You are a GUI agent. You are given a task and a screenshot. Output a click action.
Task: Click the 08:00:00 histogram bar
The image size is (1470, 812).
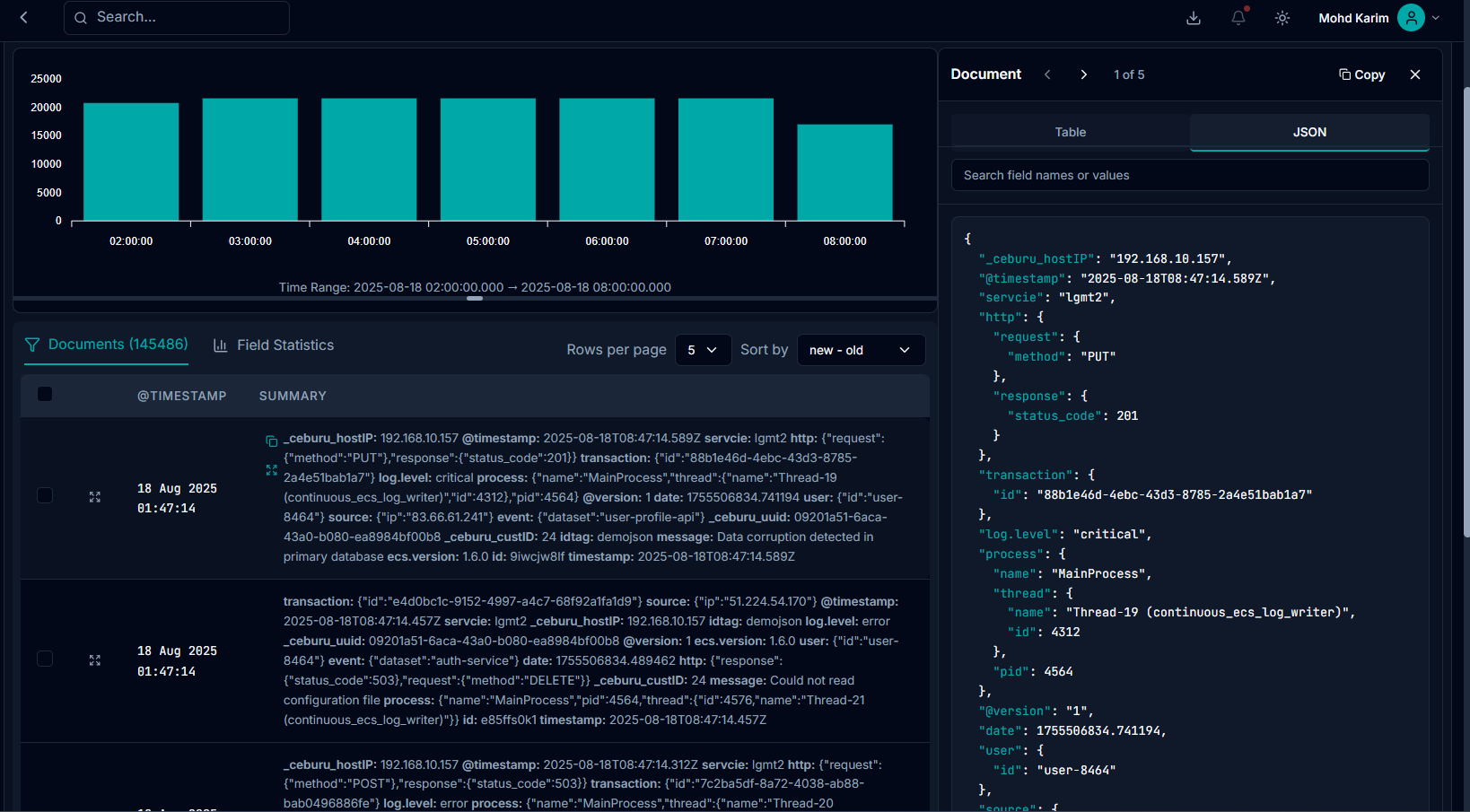tap(845, 172)
